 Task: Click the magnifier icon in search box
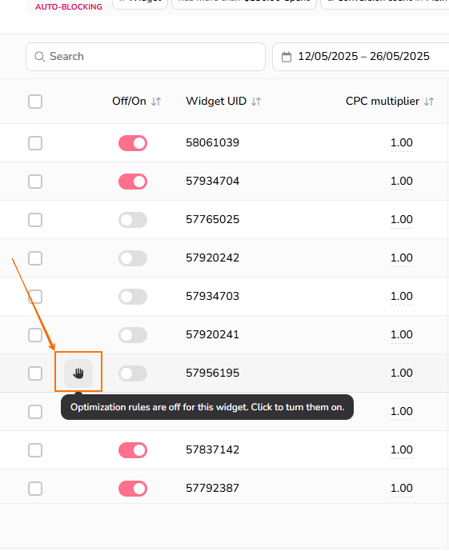(x=40, y=57)
